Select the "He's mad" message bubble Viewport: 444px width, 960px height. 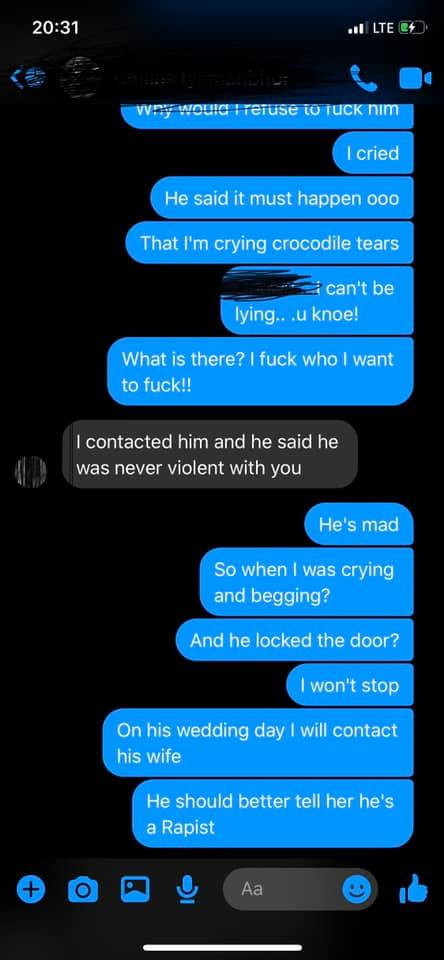pyautogui.click(x=359, y=524)
